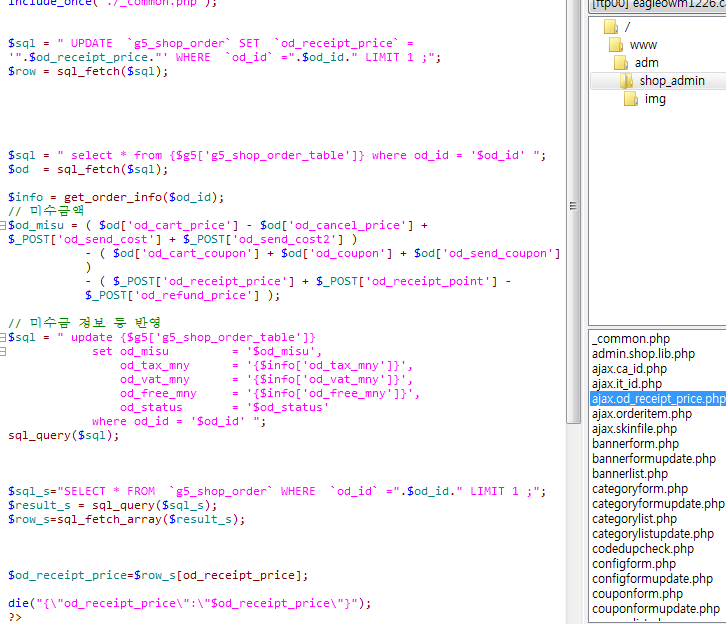The height and width of the screenshot is (624, 726).
Task: Select ajax.it_id.php in the file list
Action: click(x=626, y=384)
